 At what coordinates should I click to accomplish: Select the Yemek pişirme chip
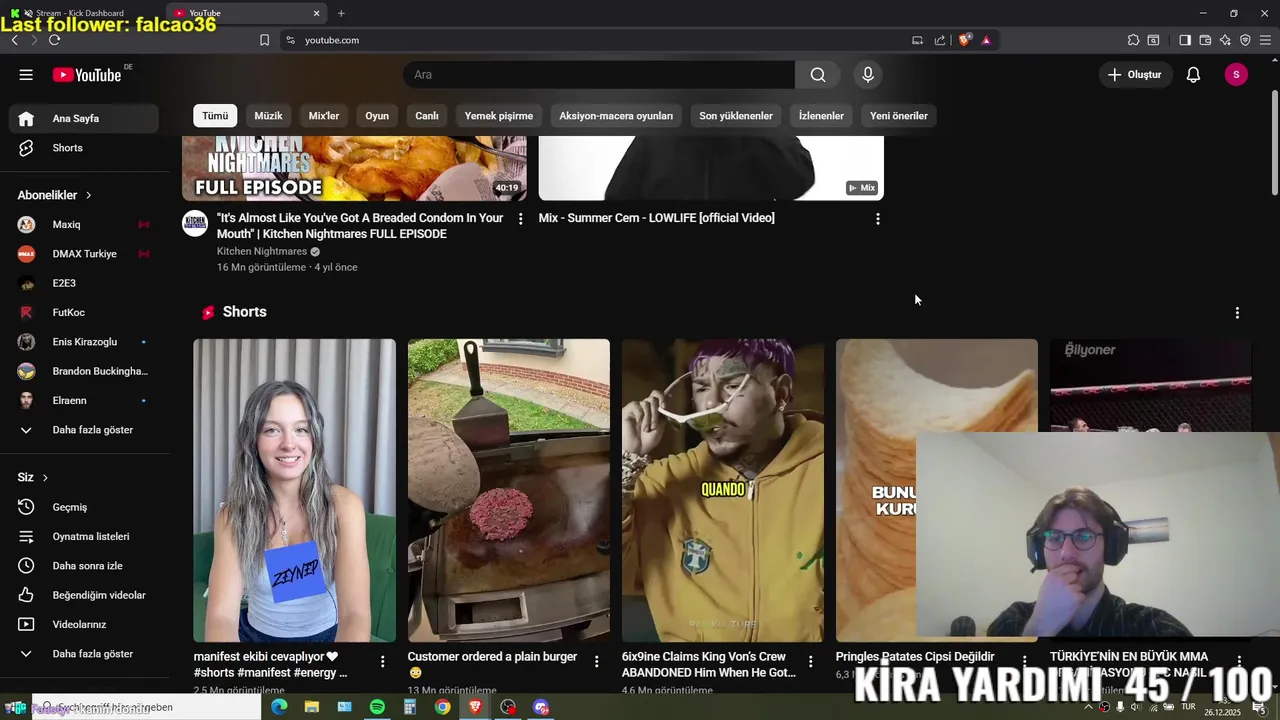pyautogui.click(x=499, y=116)
